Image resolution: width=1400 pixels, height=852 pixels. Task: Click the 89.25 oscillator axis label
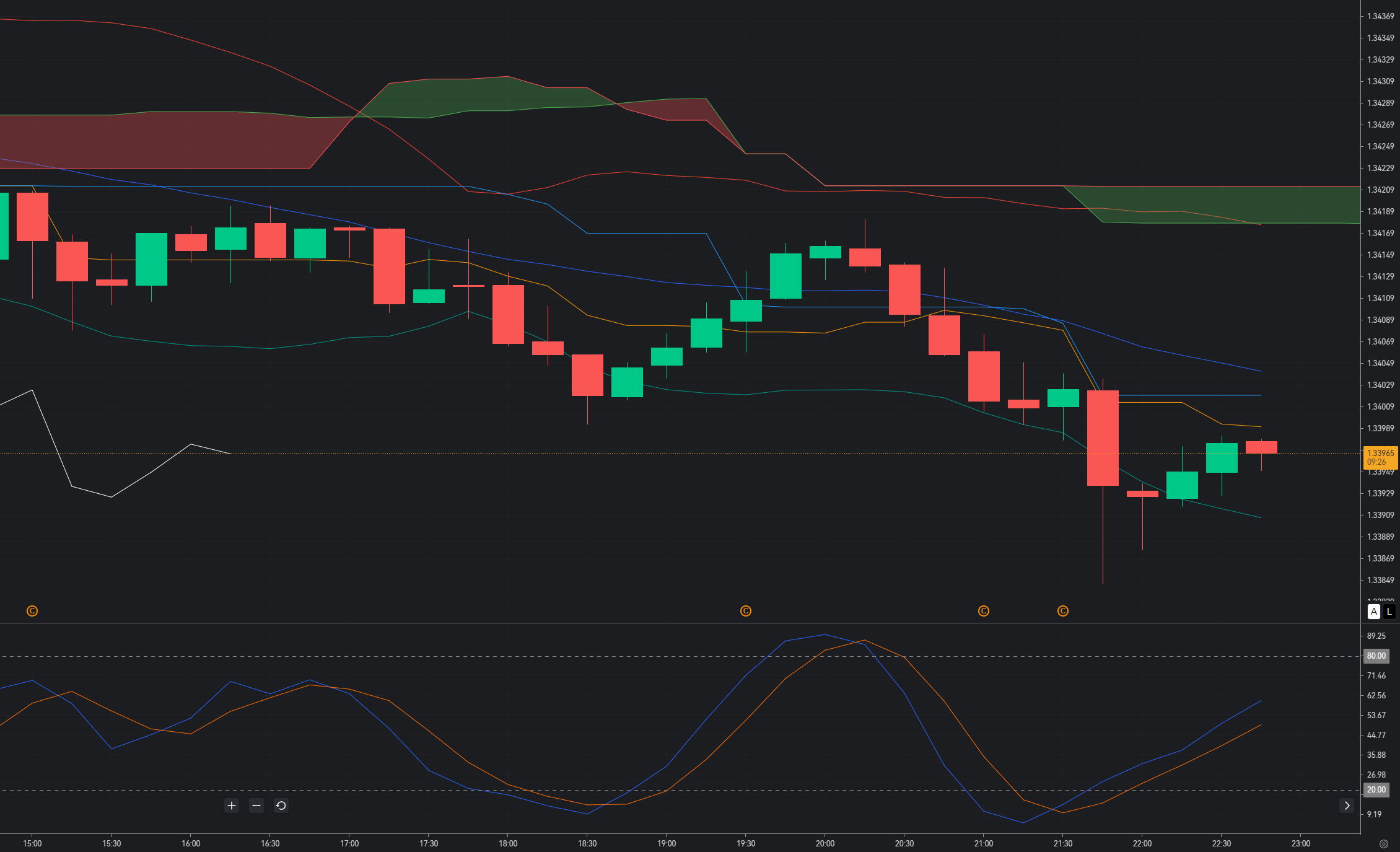click(1376, 636)
